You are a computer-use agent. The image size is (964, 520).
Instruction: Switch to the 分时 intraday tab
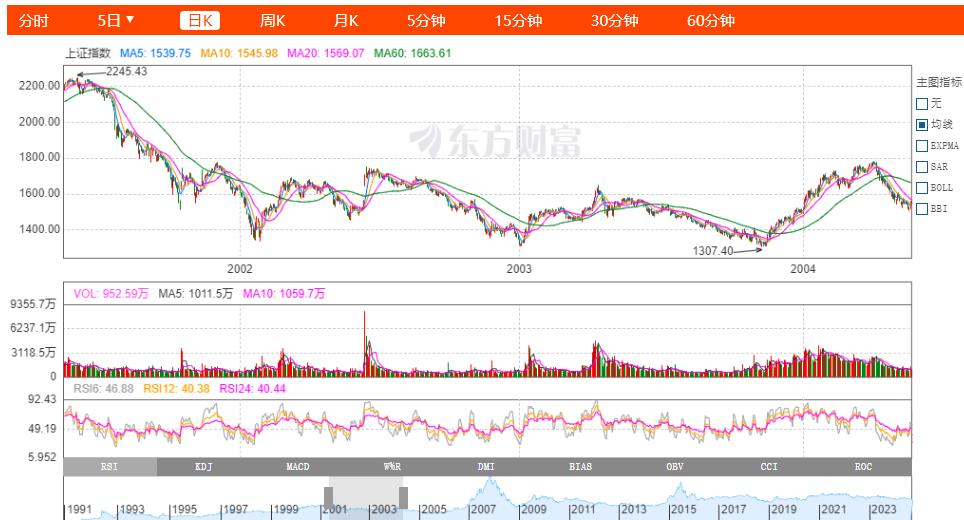pyautogui.click(x=33, y=21)
